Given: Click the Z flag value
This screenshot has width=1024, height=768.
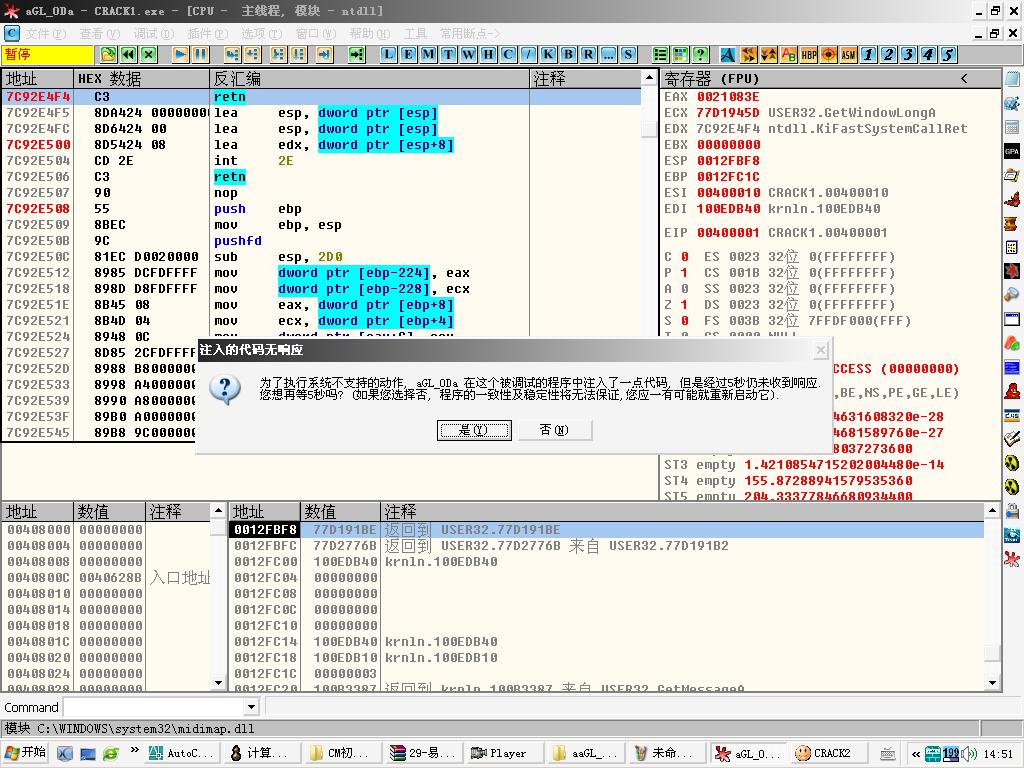Looking at the screenshot, I should pos(684,305).
